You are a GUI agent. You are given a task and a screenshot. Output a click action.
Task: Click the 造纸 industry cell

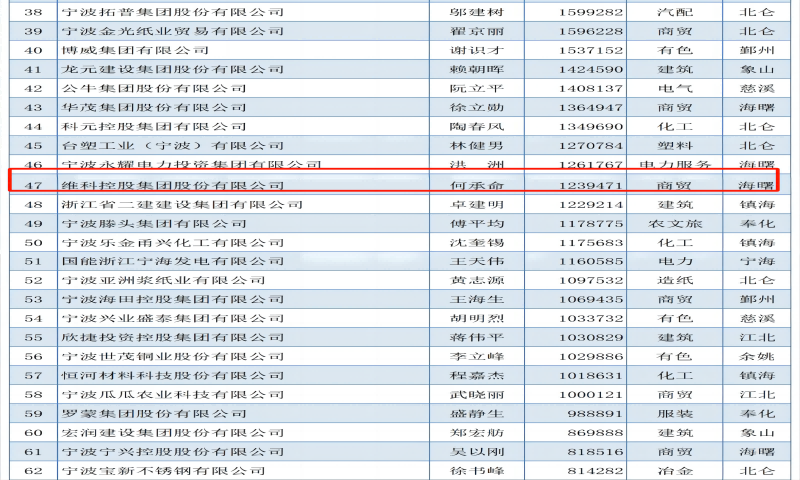pyautogui.click(x=672, y=280)
